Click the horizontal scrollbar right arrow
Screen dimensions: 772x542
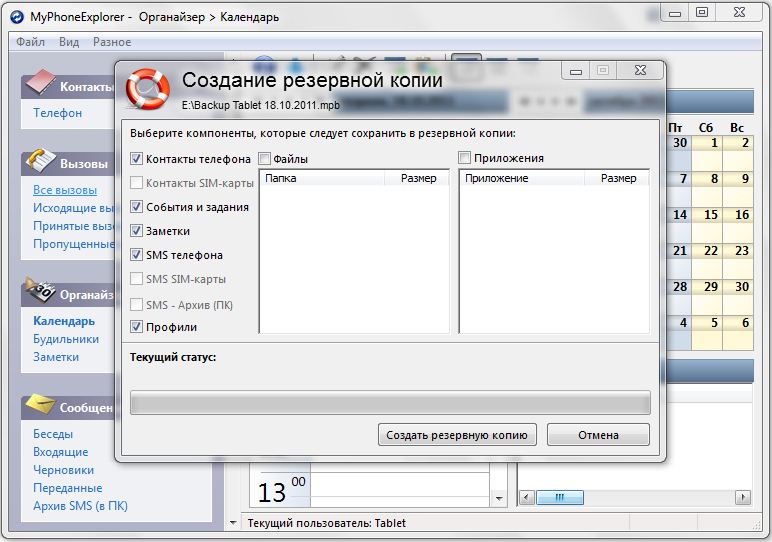[742, 497]
